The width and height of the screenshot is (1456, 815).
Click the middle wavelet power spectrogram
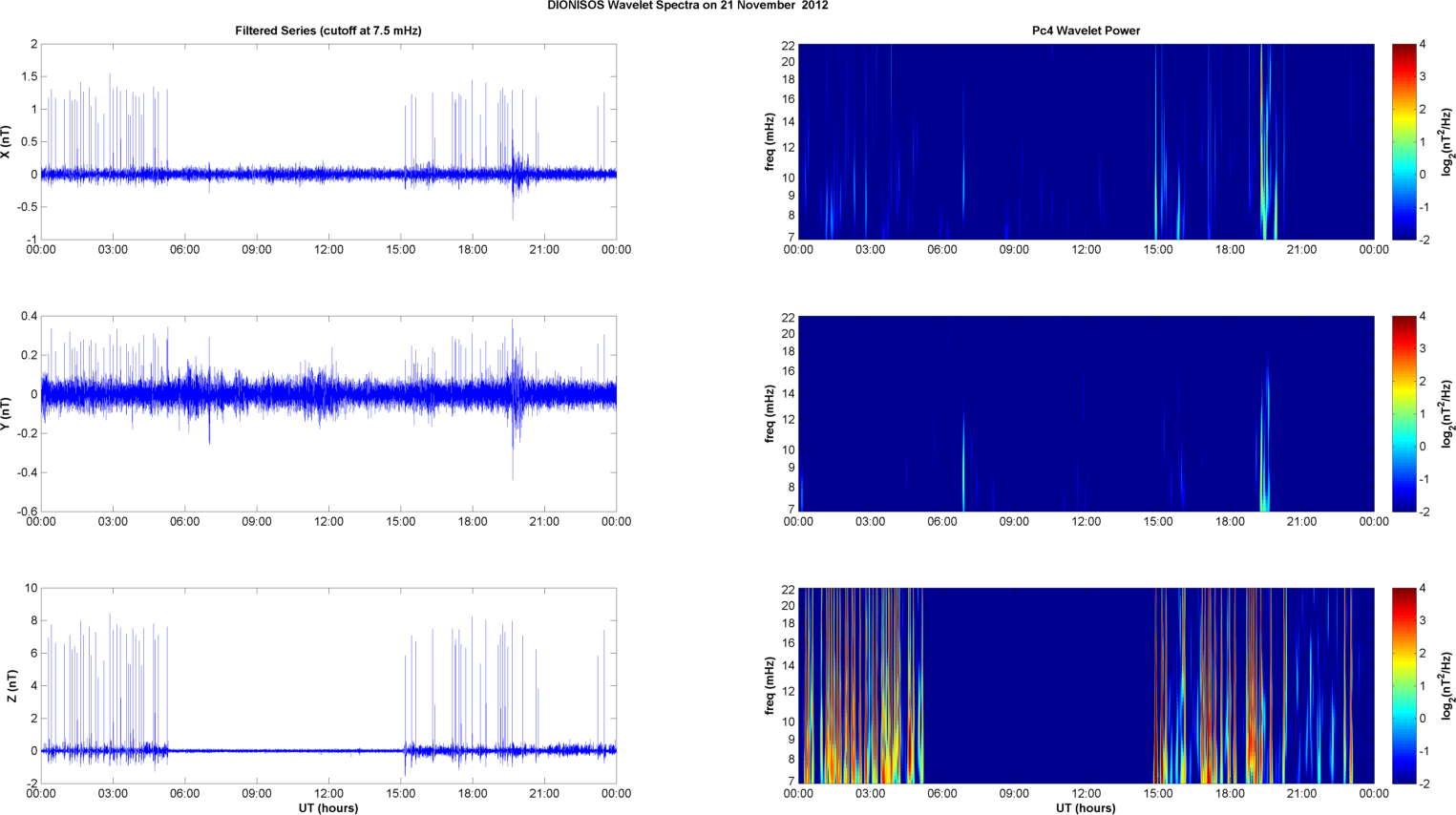(1086, 413)
